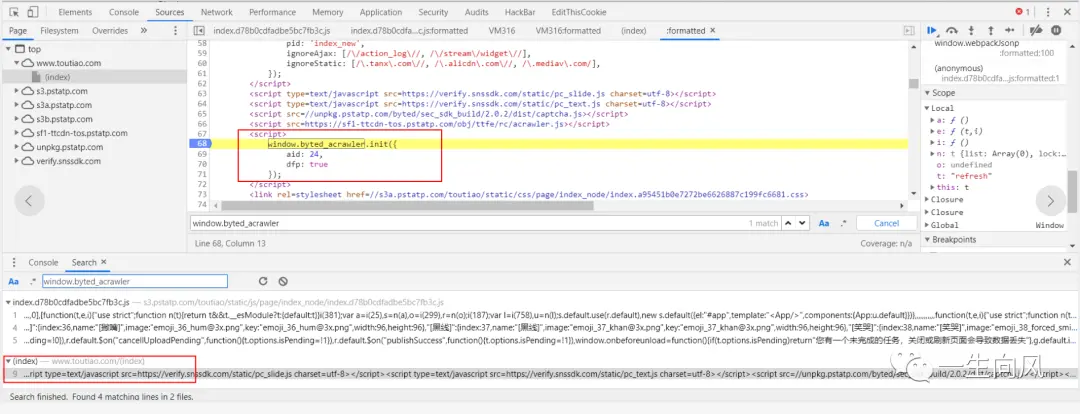Jump to next find match arrow
1080x414 pixels.
tap(802, 223)
